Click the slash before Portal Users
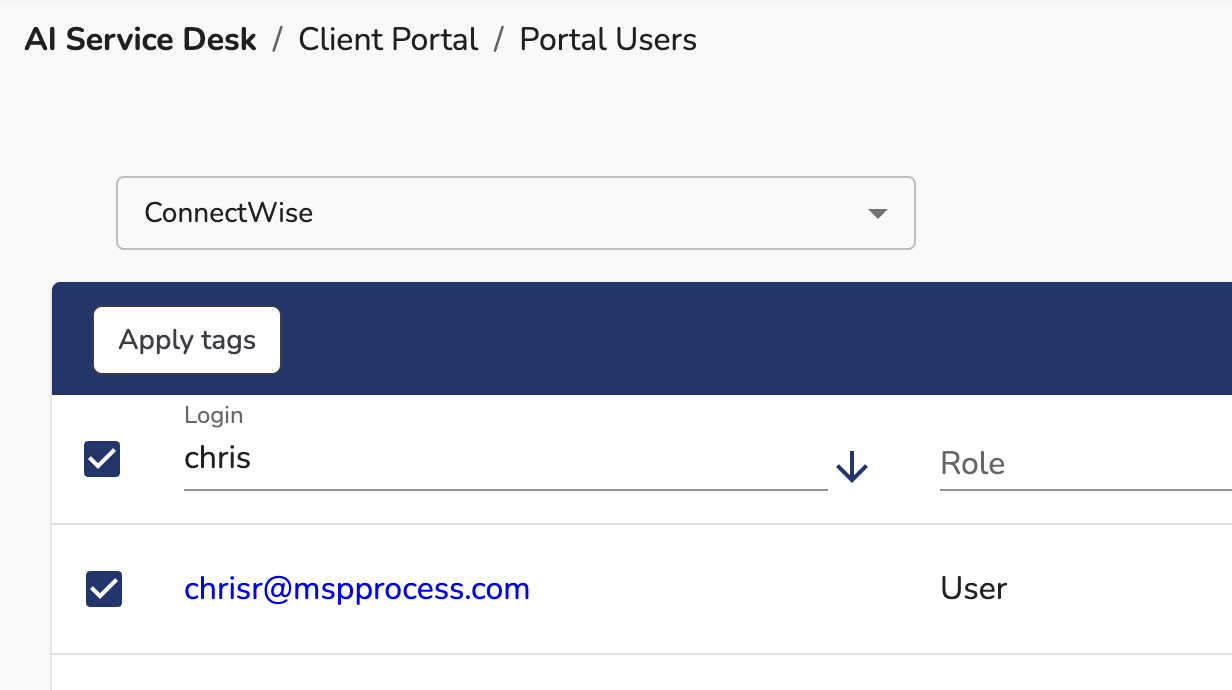Image resolution: width=1232 pixels, height=690 pixels. [499, 40]
